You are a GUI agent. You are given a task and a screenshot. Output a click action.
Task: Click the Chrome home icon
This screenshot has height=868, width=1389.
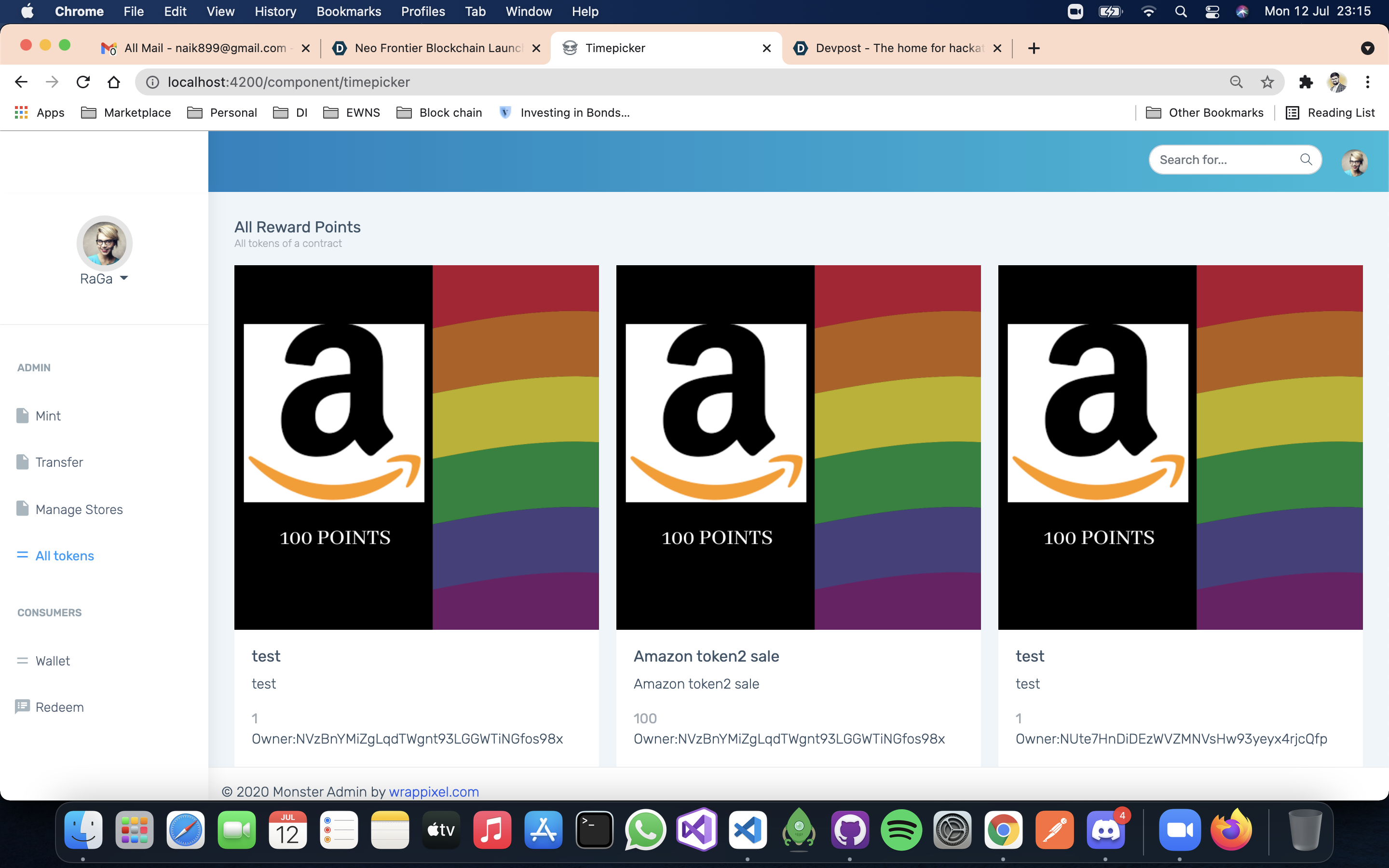coord(114,82)
